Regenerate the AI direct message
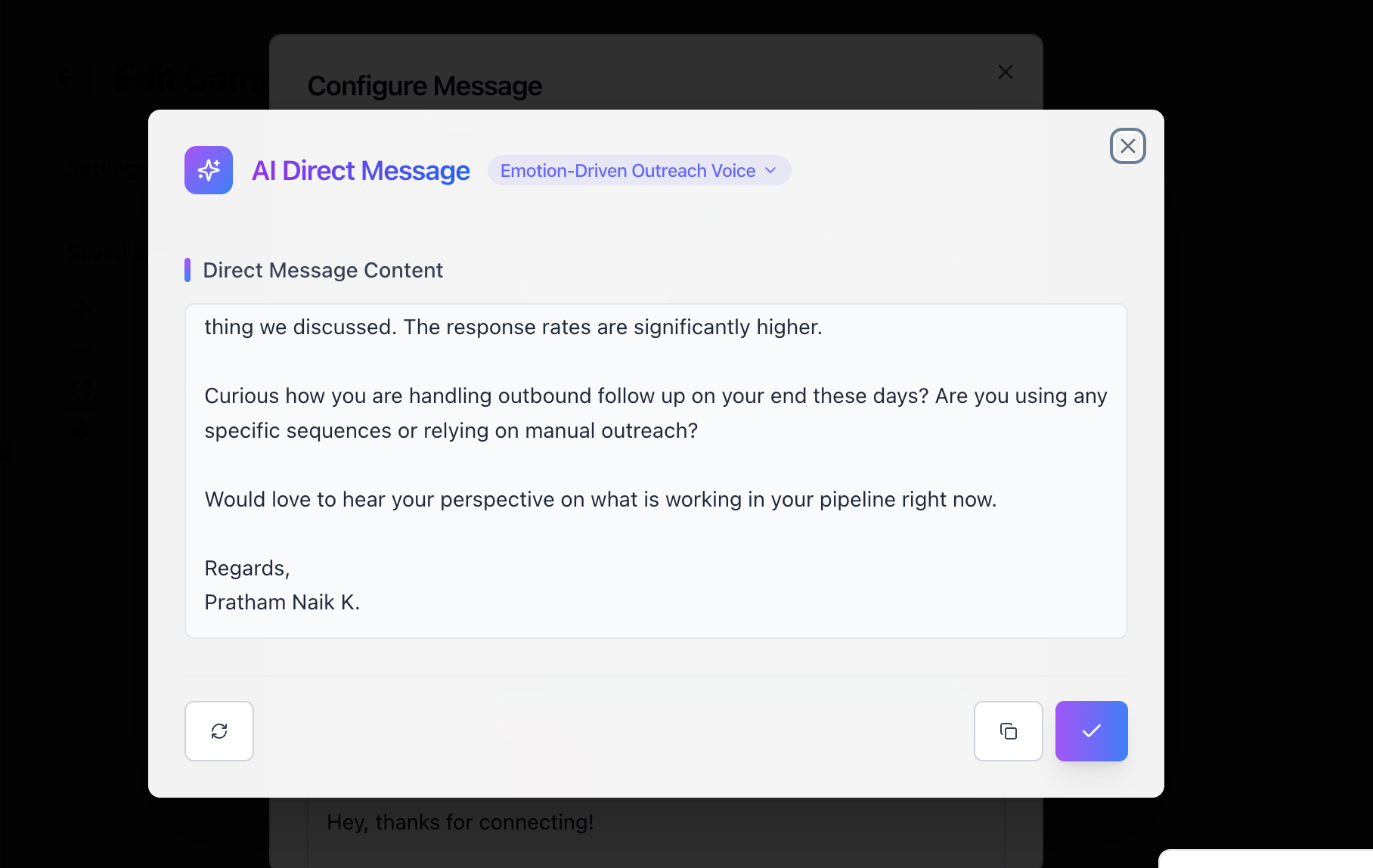Image resolution: width=1373 pixels, height=868 pixels. (x=219, y=731)
